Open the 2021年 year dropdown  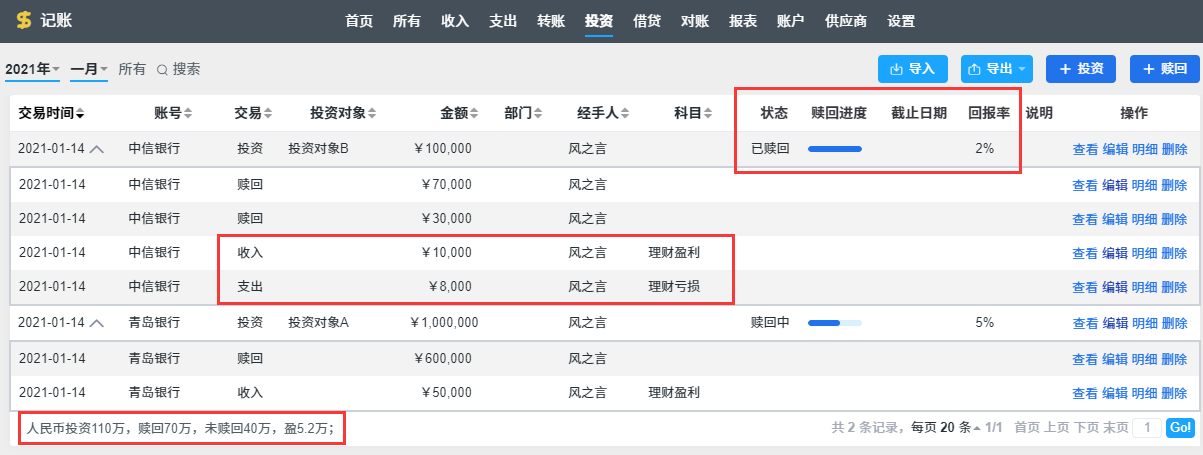click(33, 69)
